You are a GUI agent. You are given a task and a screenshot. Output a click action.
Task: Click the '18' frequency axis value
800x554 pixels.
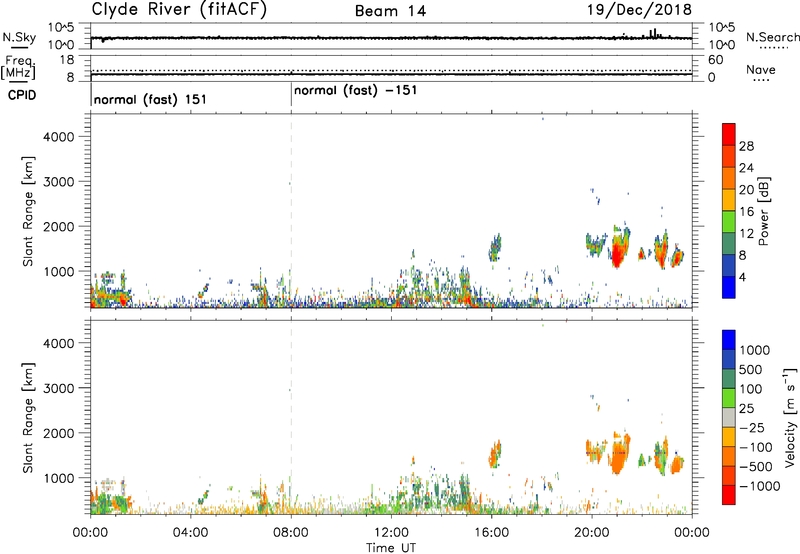(67, 60)
